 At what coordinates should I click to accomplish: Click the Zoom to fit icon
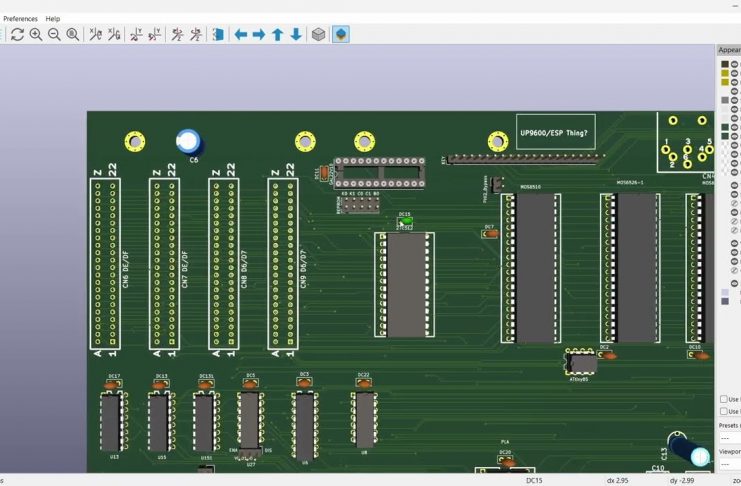coord(73,34)
